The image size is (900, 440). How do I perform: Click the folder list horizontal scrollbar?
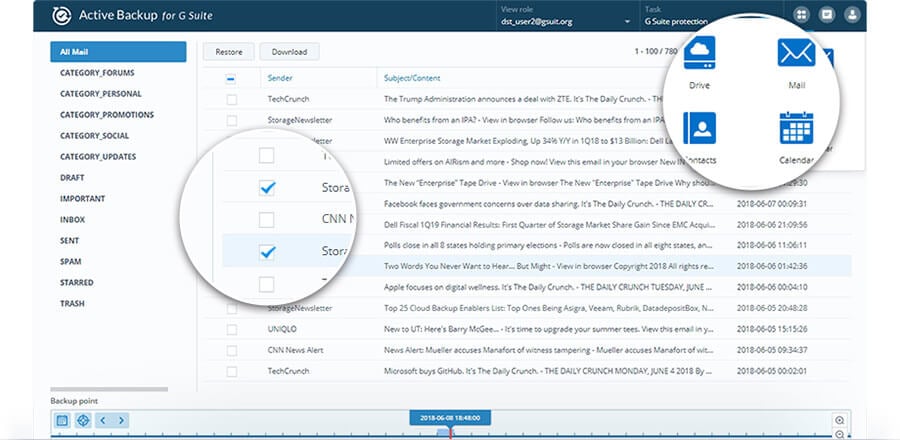click(109, 389)
